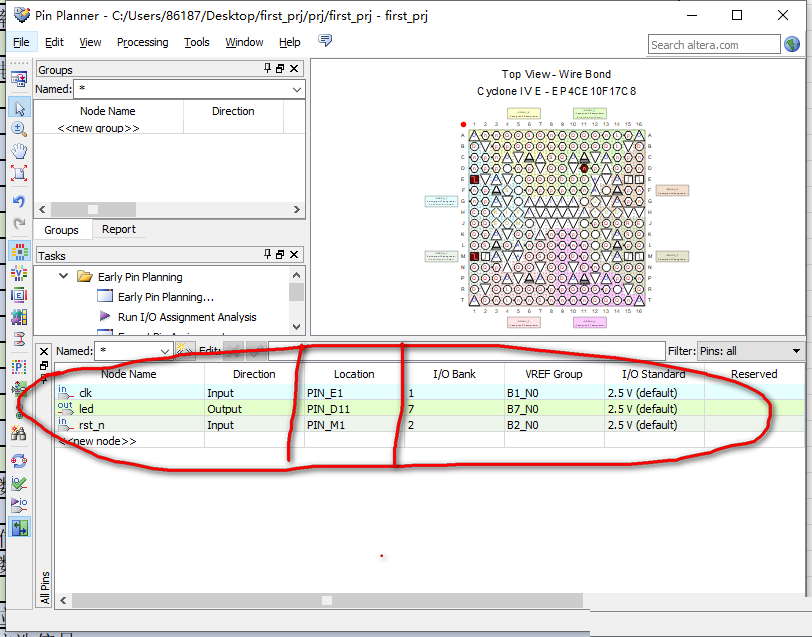The image size is (812, 637).
Task: Close the Tasks panel
Action: (294, 256)
